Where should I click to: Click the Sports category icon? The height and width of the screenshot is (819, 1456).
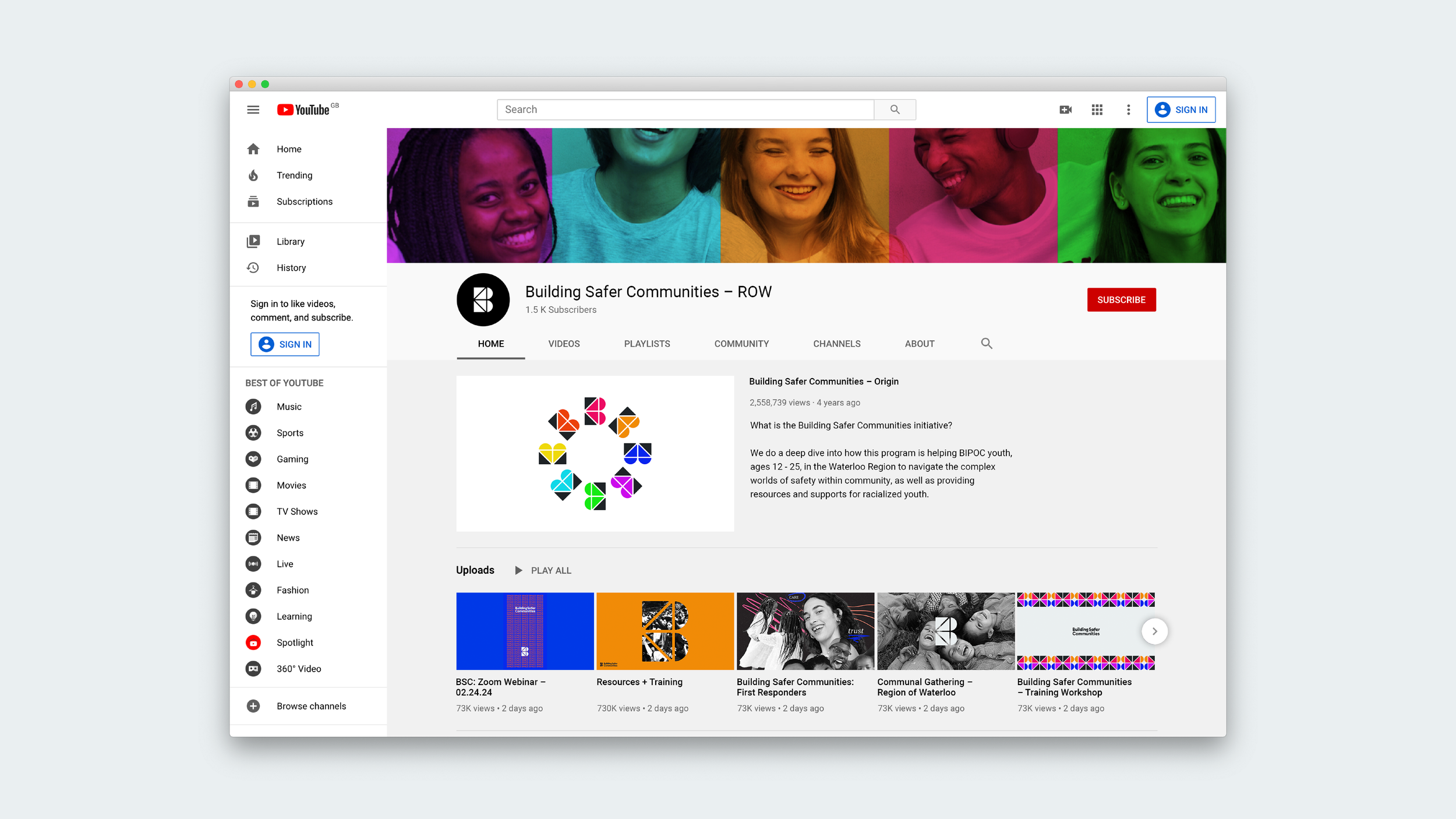point(253,433)
